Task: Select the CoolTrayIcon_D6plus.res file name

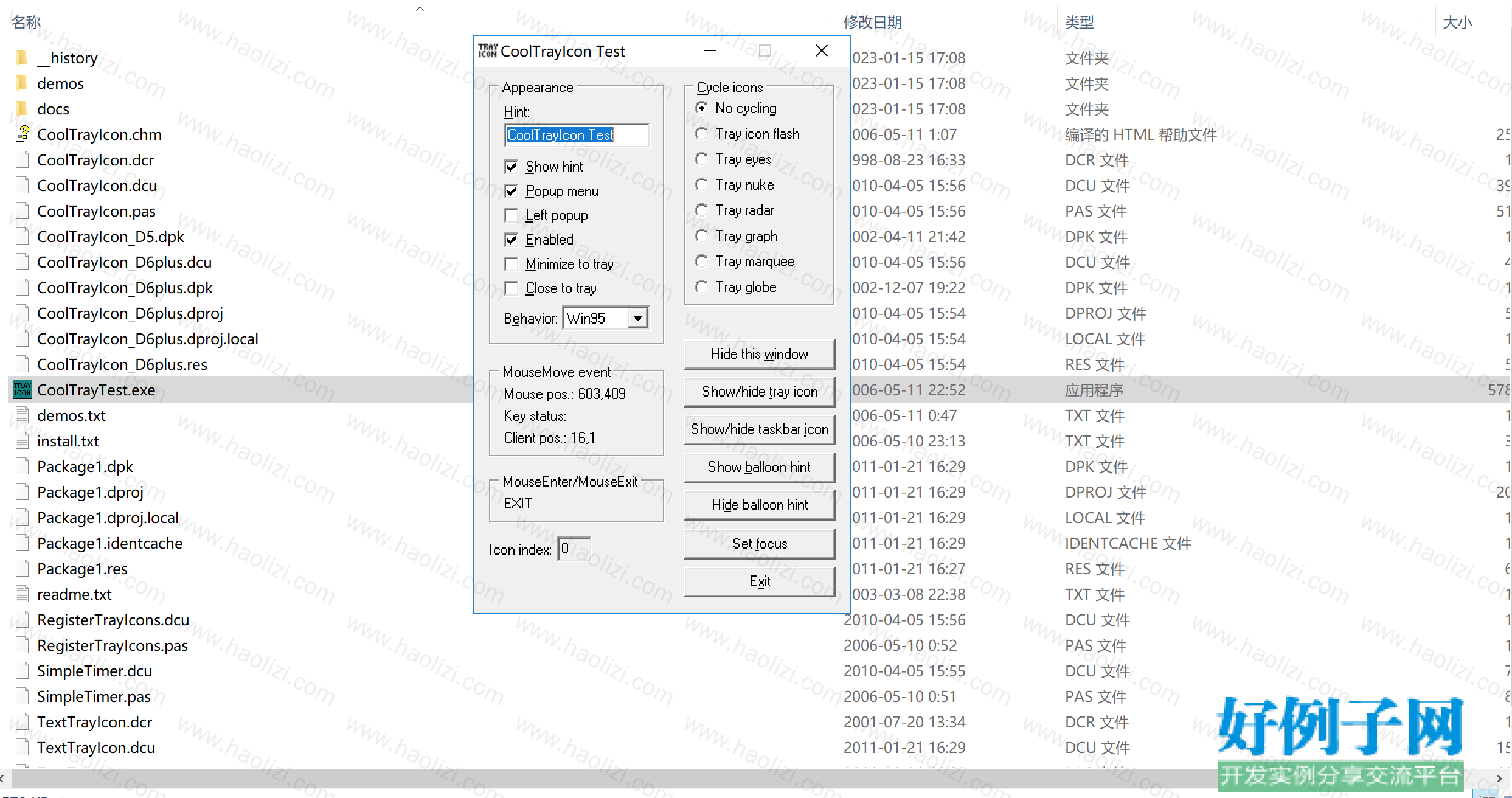Action: tap(122, 364)
